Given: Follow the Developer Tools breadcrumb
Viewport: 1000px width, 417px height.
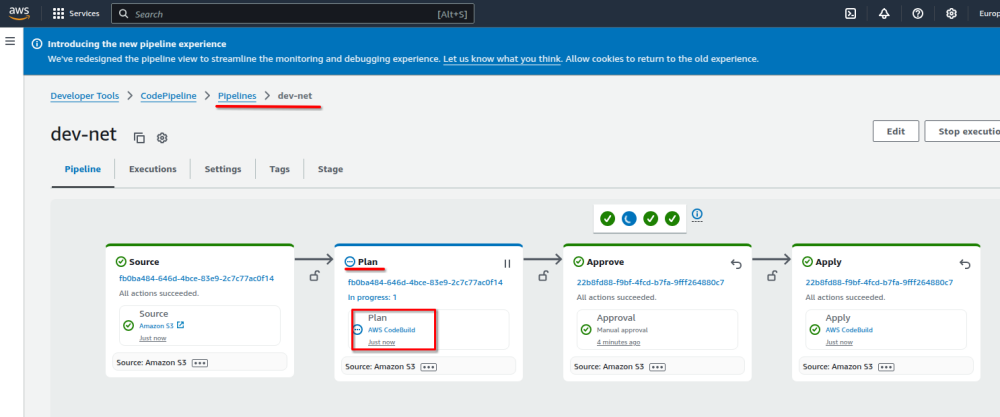Looking at the screenshot, I should click(85, 96).
